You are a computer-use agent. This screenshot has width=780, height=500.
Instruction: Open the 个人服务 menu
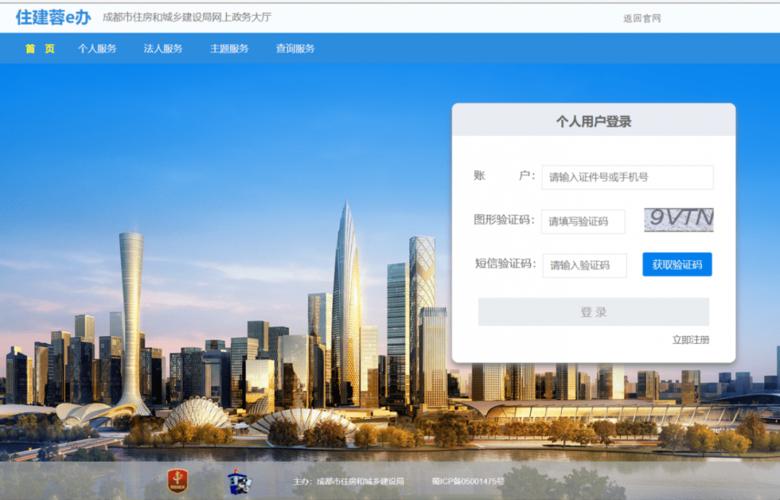pyautogui.click(x=98, y=48)
